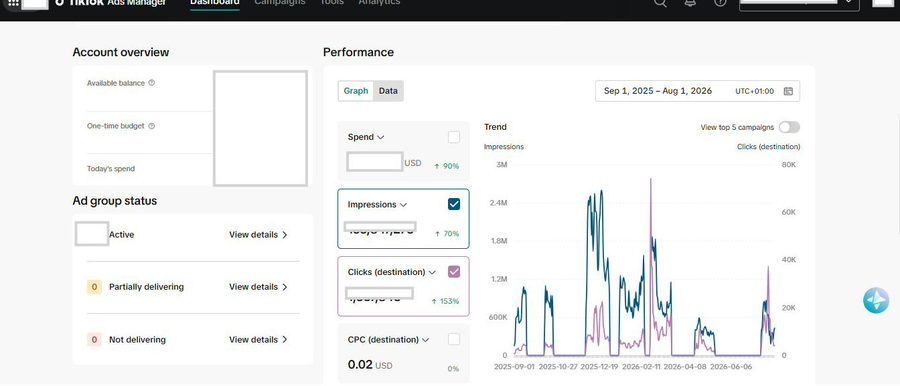Click the Today's spend label
Viewport: 900px width, 386px height.
(x=111, y=169)
